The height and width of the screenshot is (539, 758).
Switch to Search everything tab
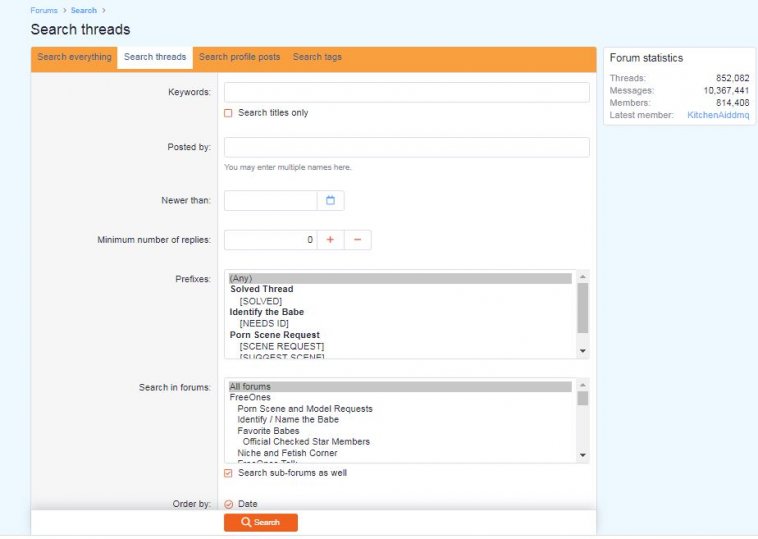pos(74,57)
